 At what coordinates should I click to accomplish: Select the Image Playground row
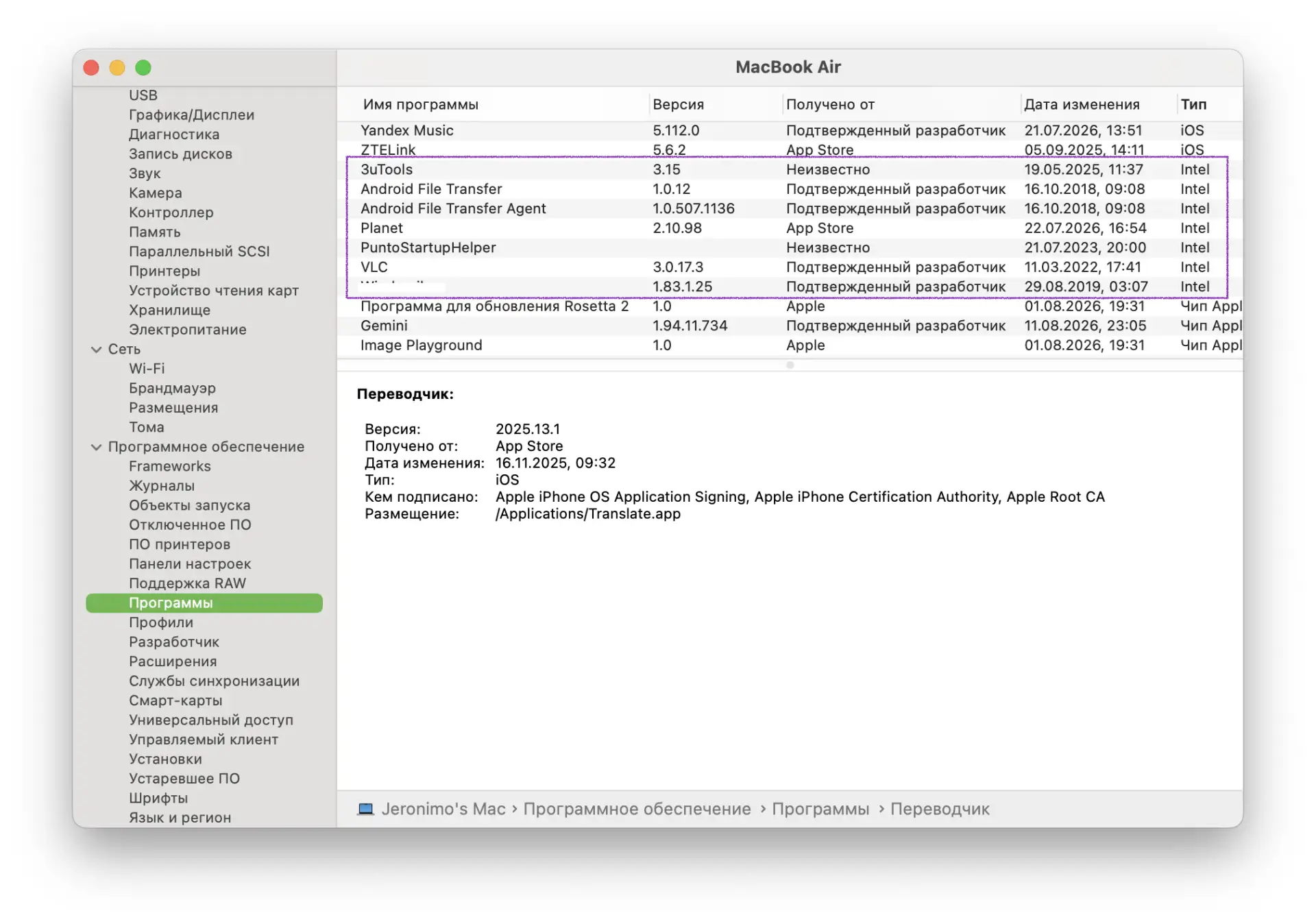point(790,345)
